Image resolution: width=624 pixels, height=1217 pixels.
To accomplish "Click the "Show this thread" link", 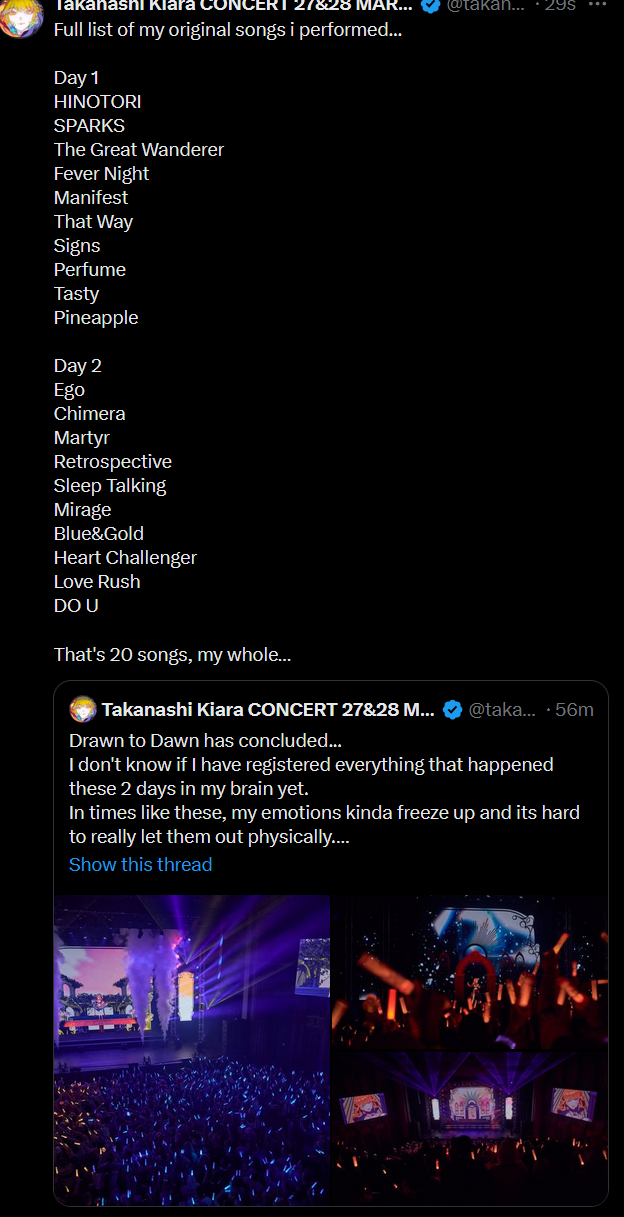I will coord(140,864).
